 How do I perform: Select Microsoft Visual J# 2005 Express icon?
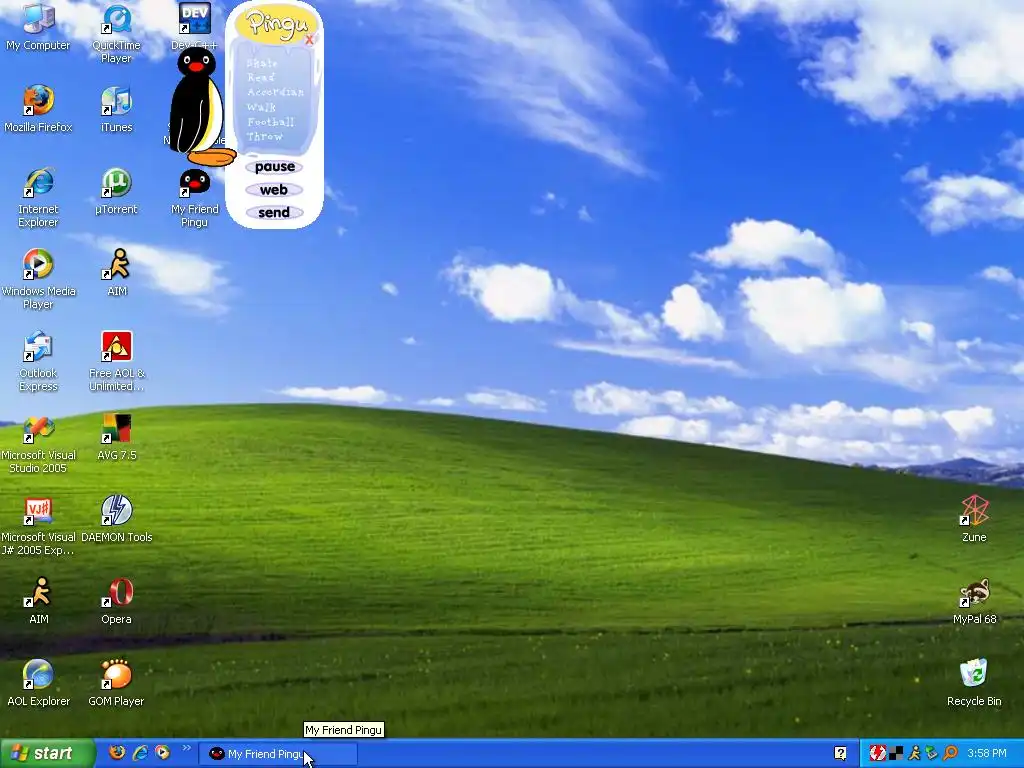38,525
